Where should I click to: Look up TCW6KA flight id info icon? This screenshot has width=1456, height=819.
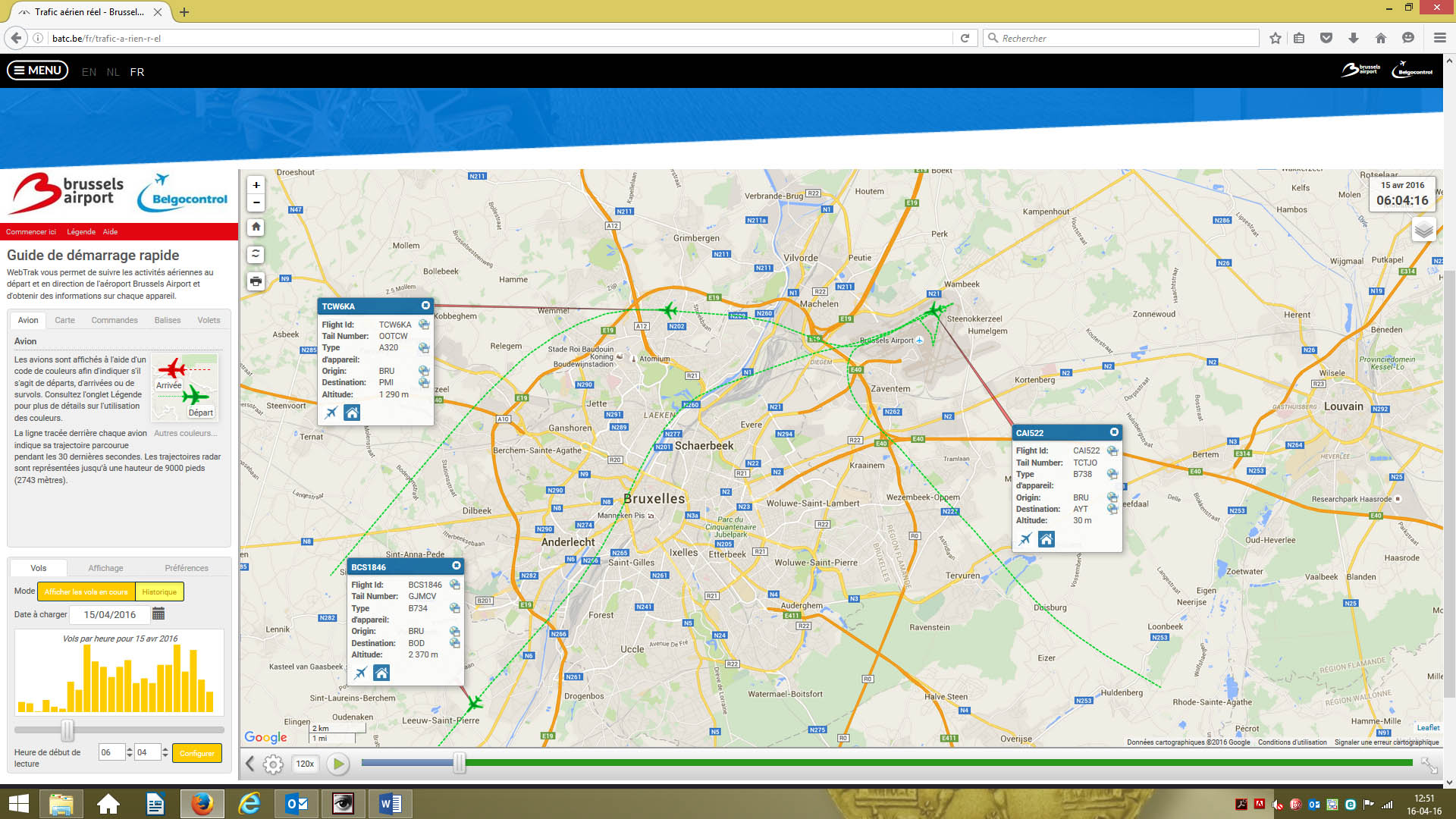(424, 325)
